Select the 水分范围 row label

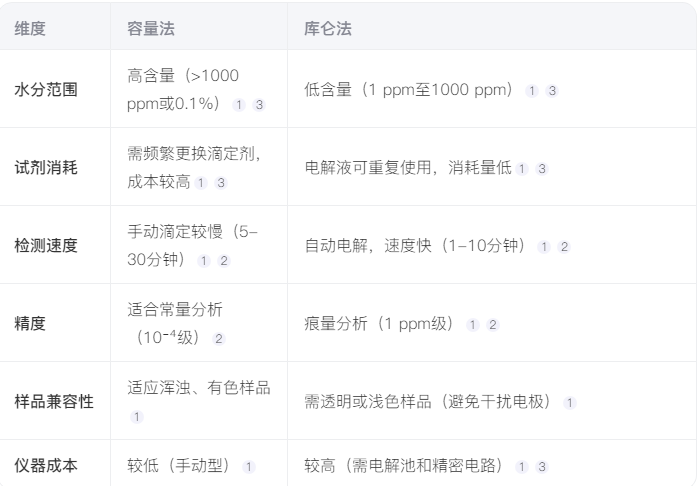(45, 90)
